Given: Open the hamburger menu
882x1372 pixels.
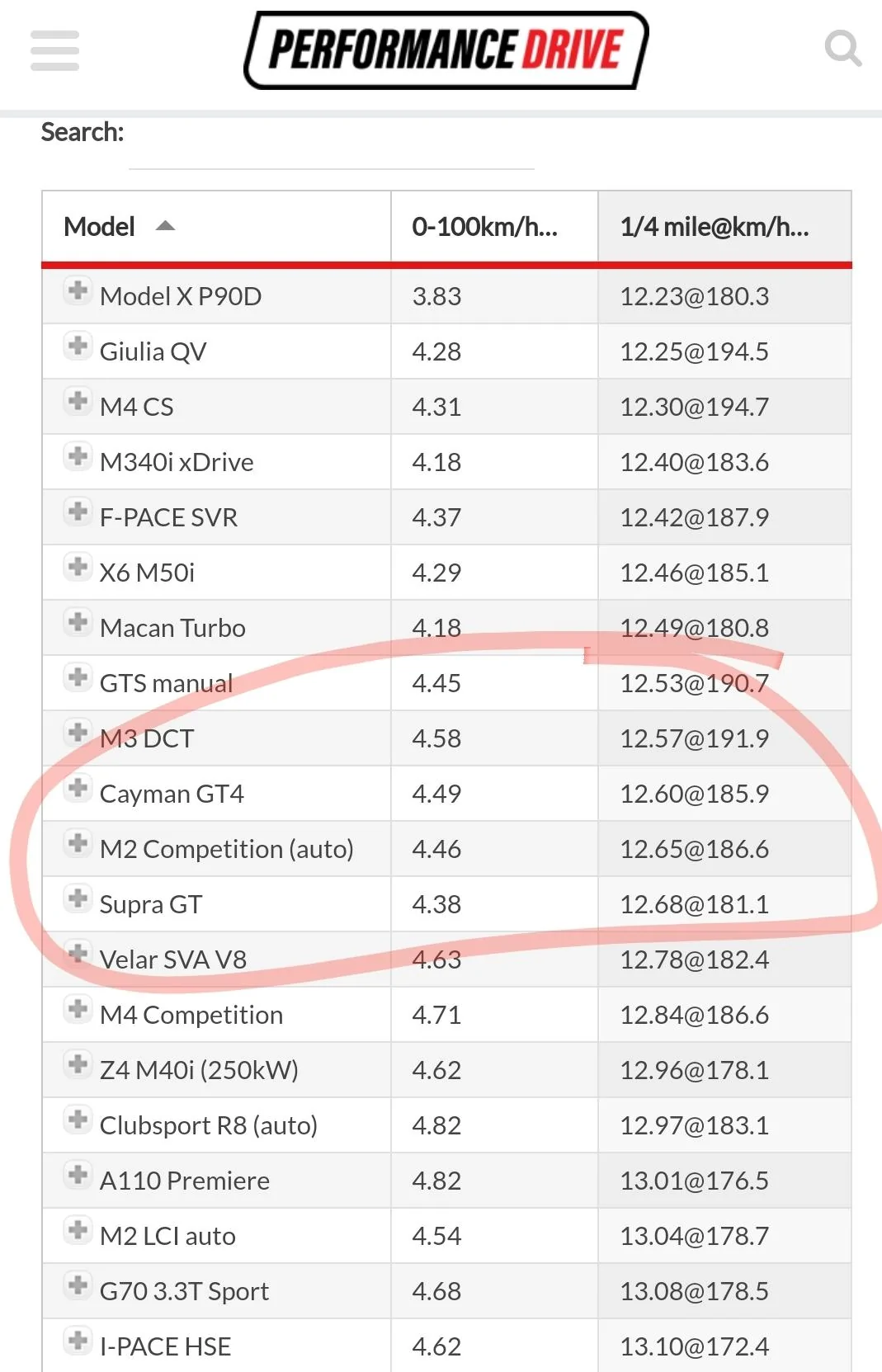Looking at the screenshot, I should pos(54,50).
